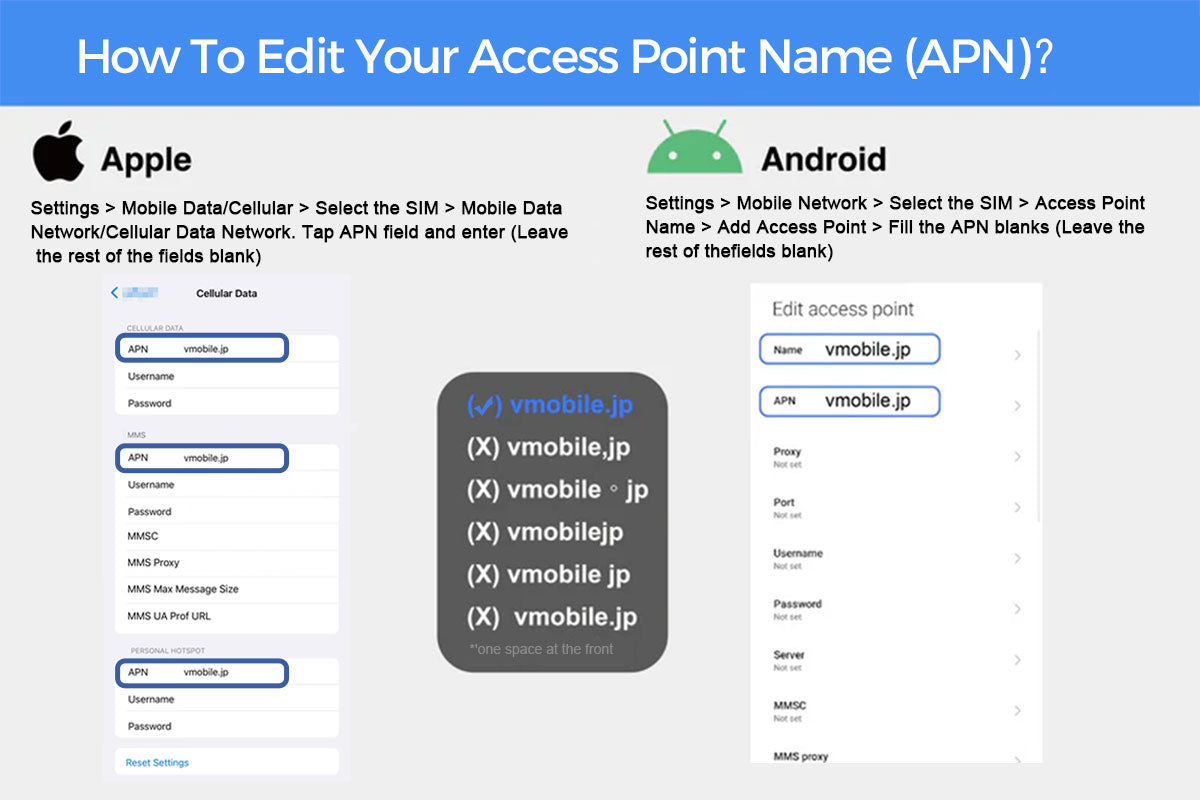The width and height of the screenshot is (1200, 800).
Task: Click the incorrect vmobile,jp comma example
Action: point(548,448)
